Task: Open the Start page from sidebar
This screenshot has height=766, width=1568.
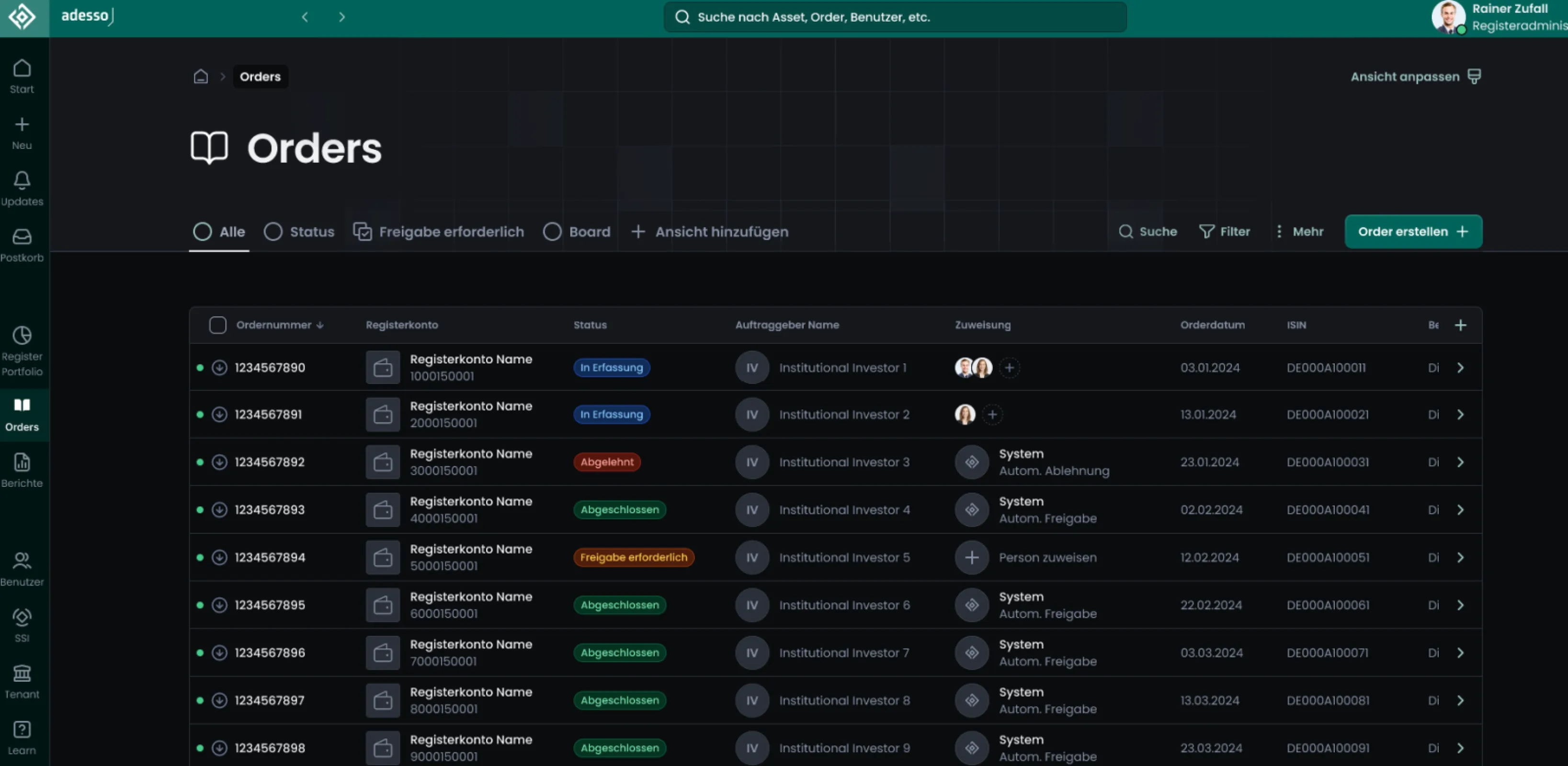Action: 22,74
